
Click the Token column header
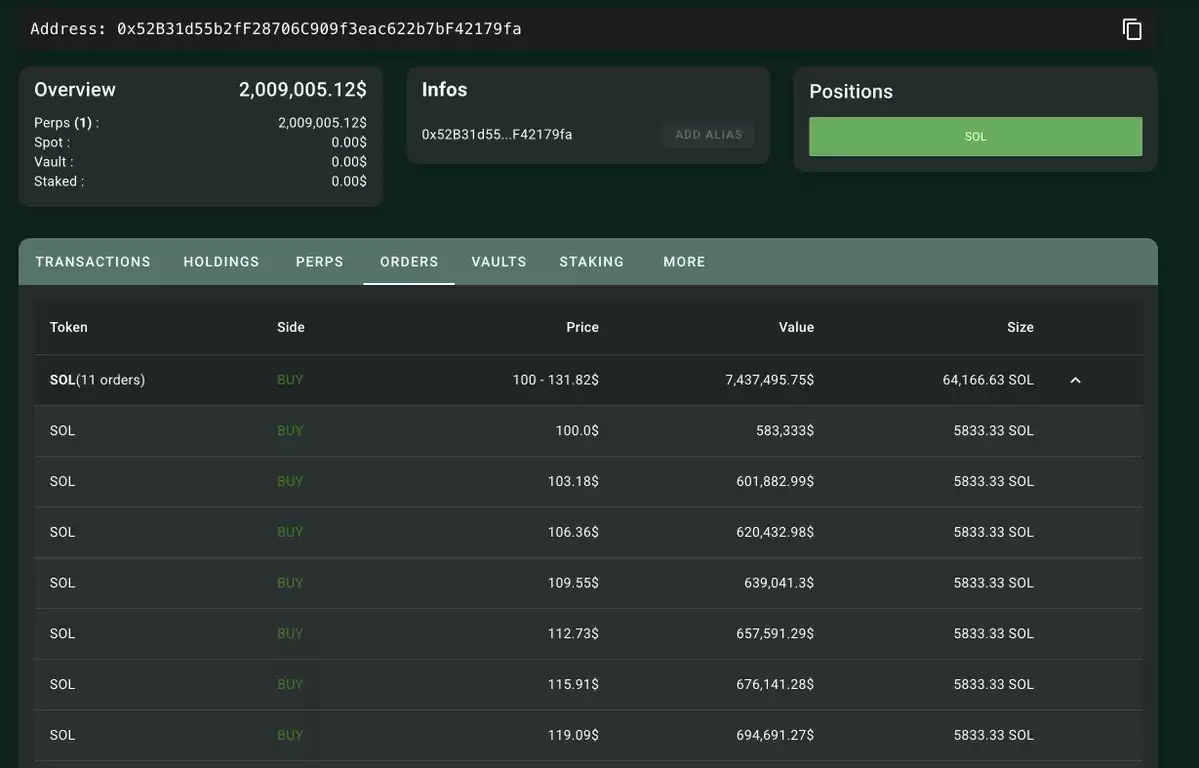69,327
